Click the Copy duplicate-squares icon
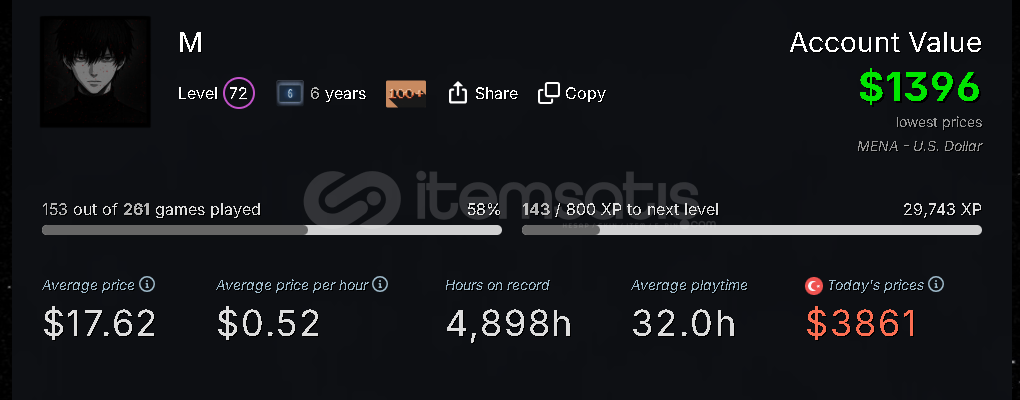 pyautogui.click(x=548, y=93)
